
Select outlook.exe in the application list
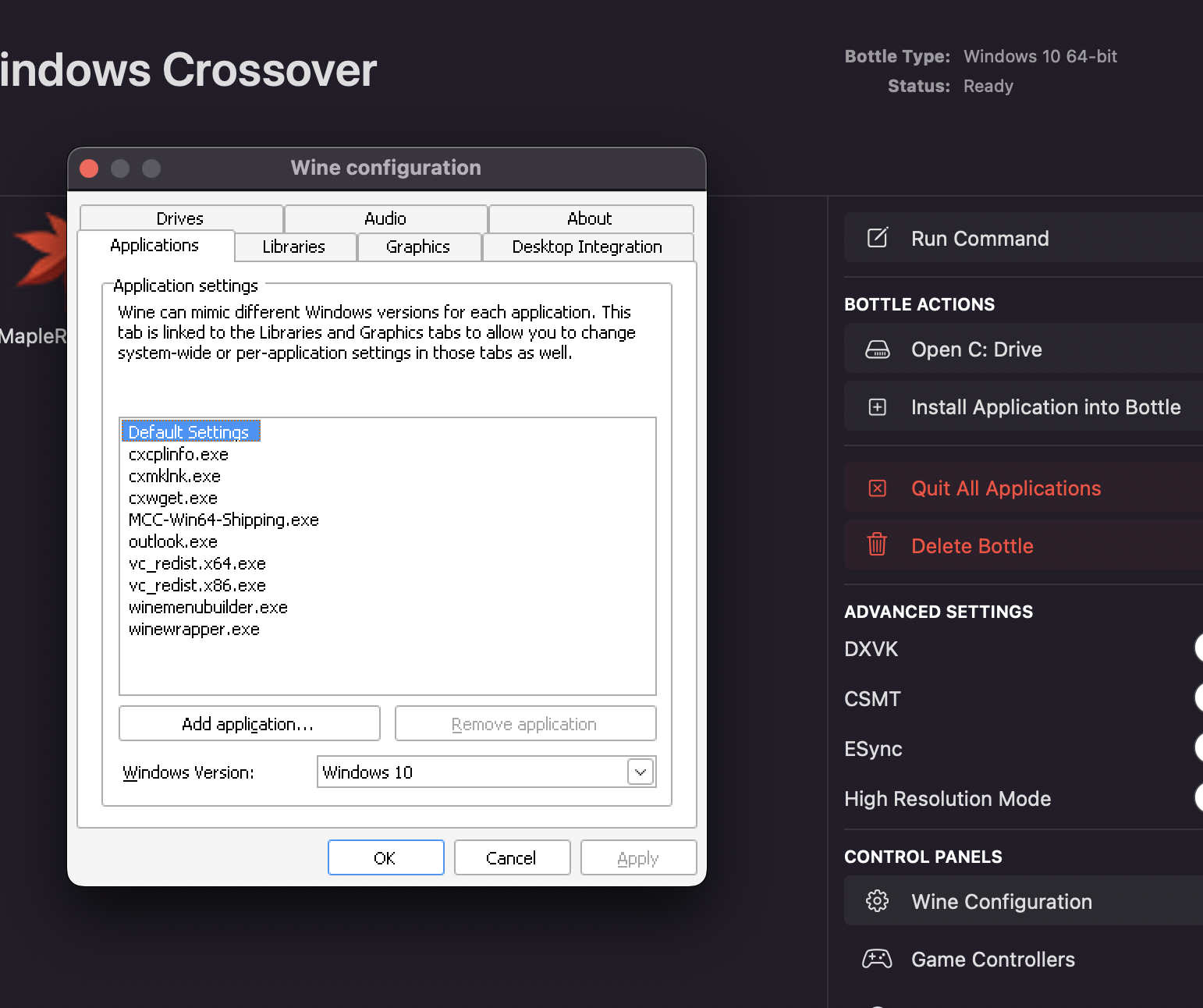pos(173,541)
